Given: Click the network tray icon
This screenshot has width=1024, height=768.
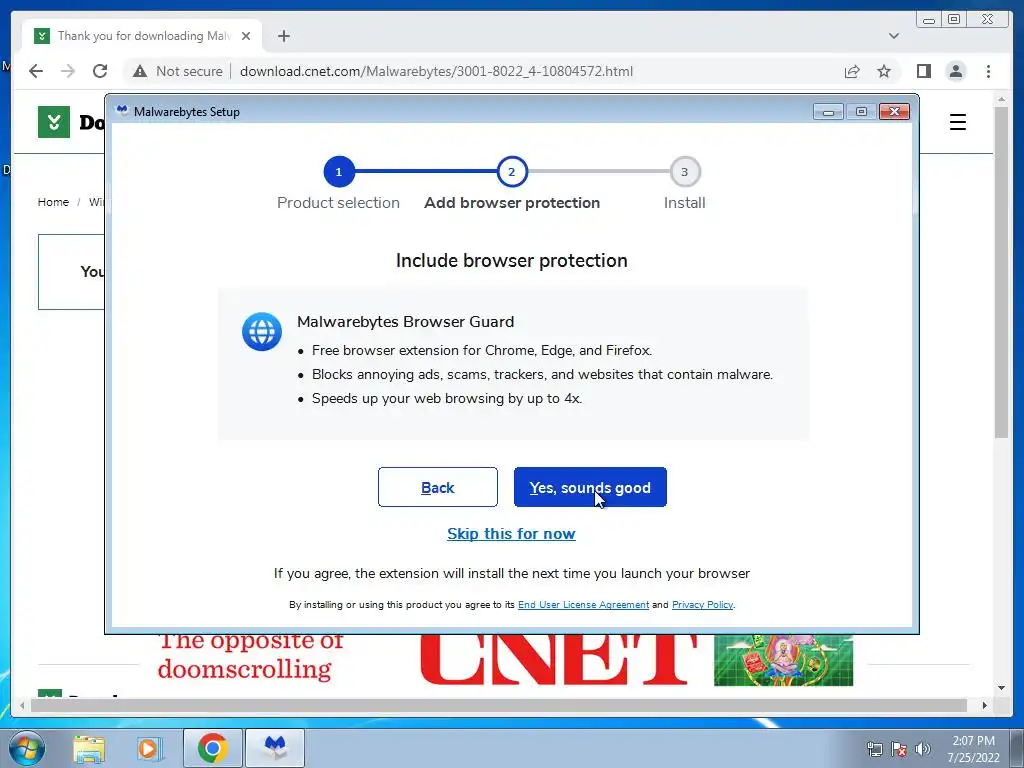Looking at the screenshot, I should (x=874, y=749).
